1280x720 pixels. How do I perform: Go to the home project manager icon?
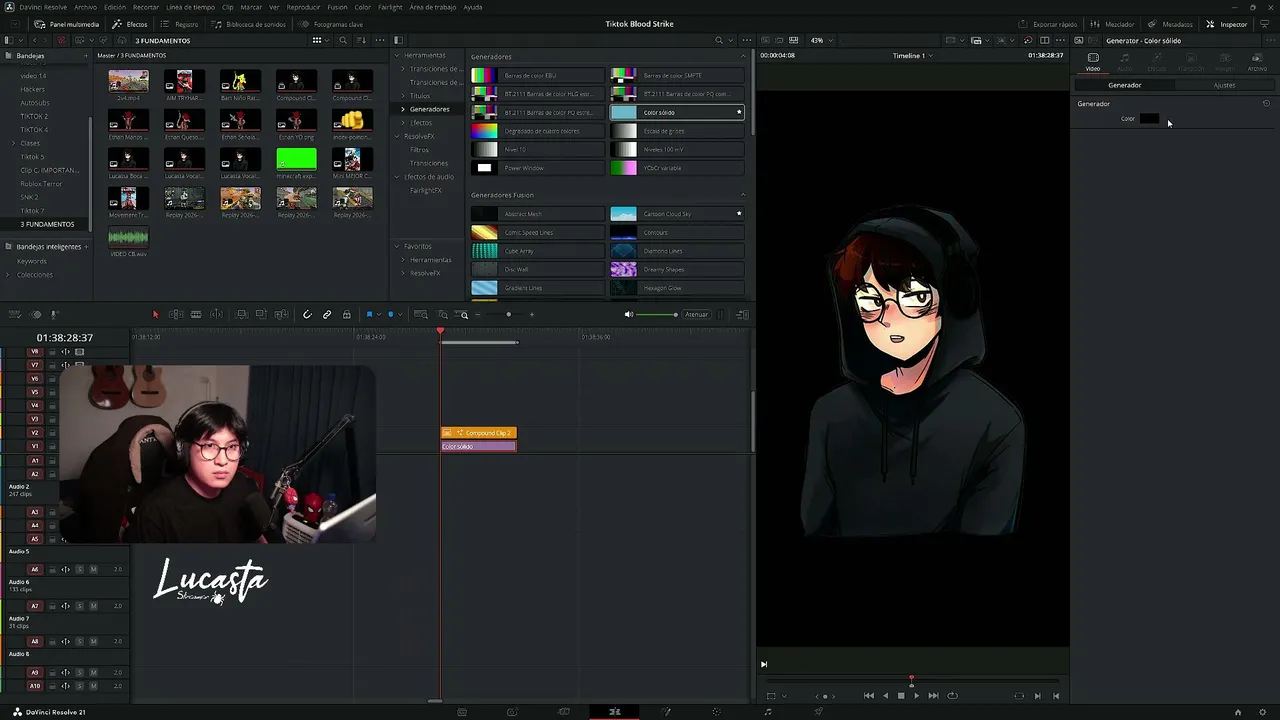[x=1237, y=712]
